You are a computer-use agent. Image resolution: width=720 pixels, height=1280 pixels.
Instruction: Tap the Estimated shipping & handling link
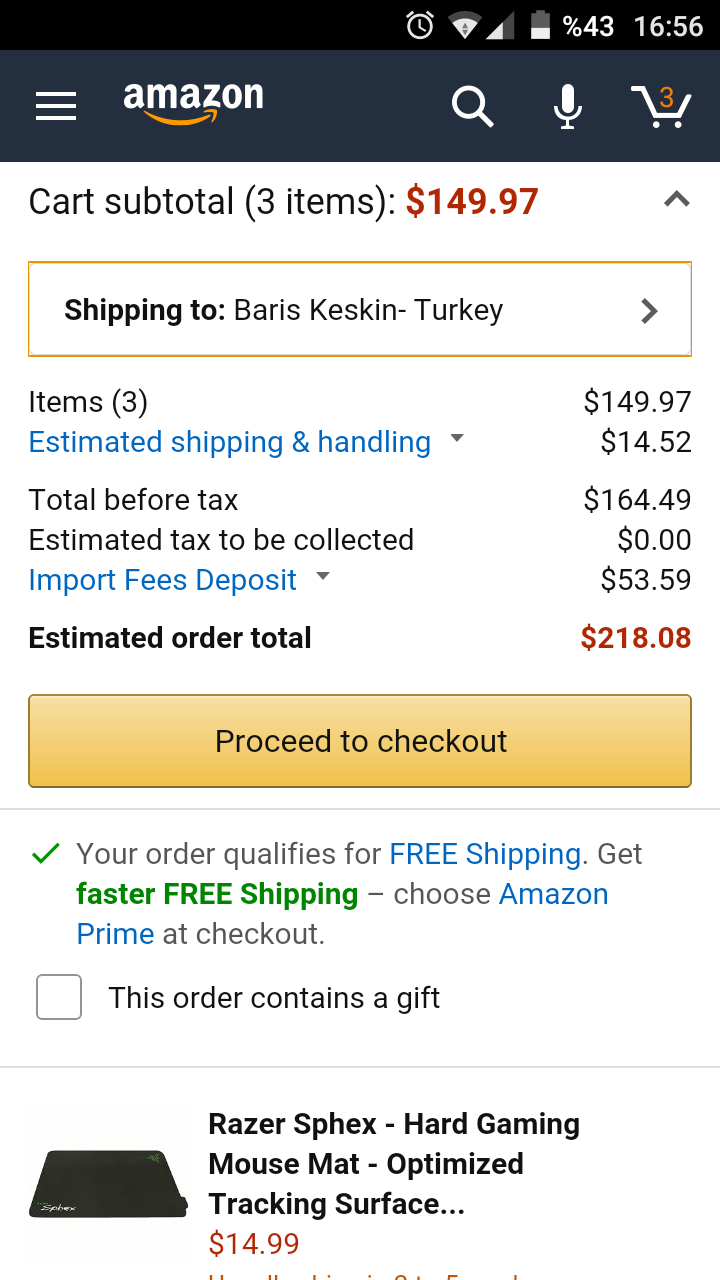coord(230,442)
